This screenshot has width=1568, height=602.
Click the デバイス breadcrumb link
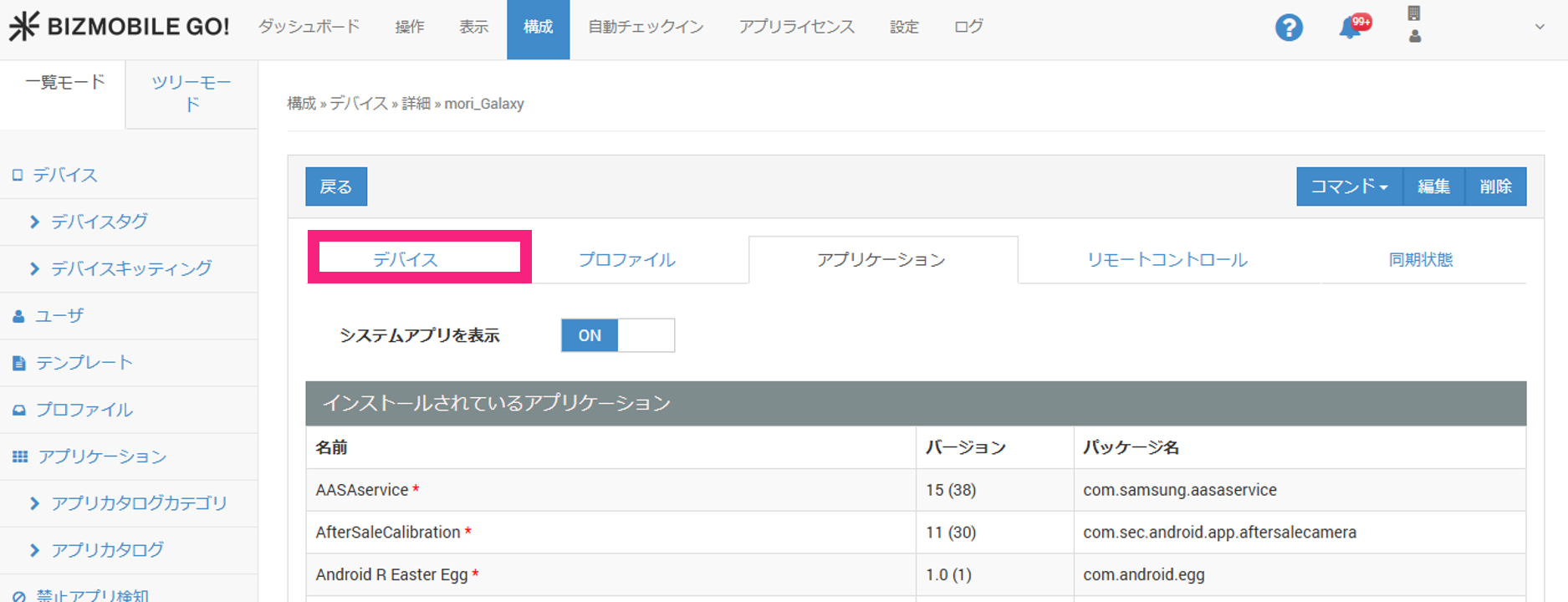pyautogui.click(x=359, y=104)
